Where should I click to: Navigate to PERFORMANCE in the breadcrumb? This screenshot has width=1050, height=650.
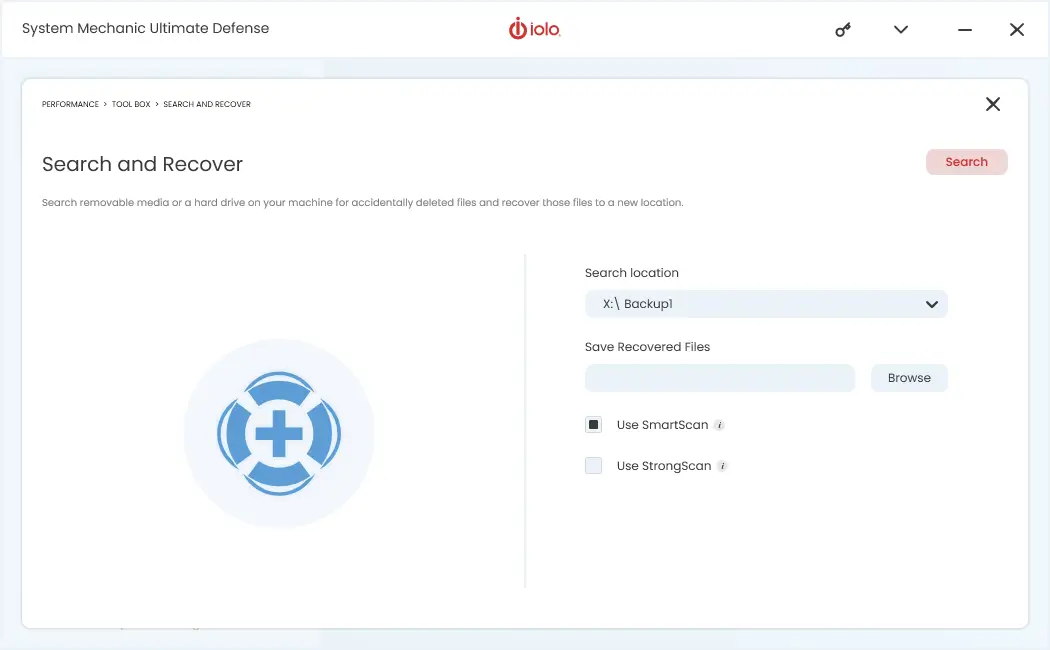(x=69, y=104)
